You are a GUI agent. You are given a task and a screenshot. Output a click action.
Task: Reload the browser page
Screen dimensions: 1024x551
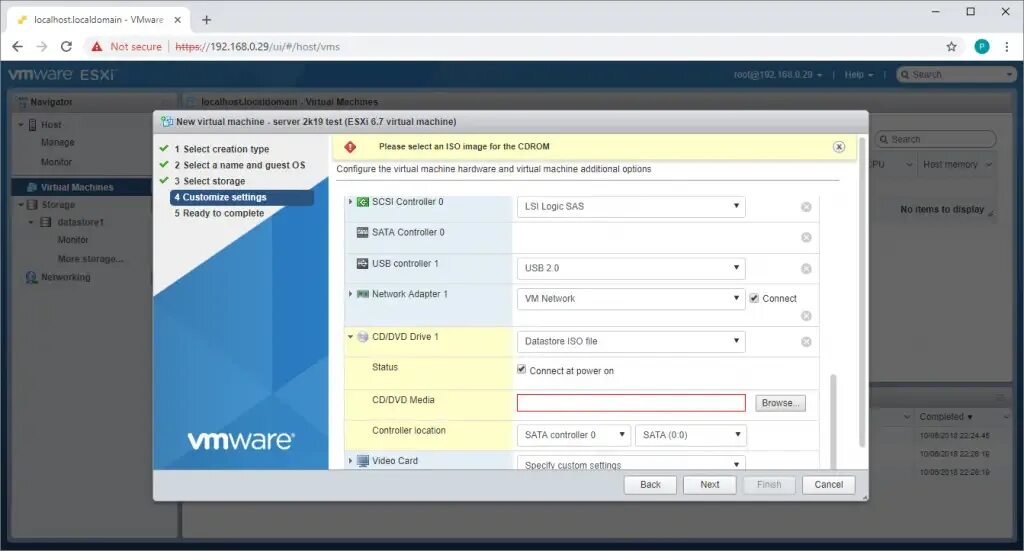(66, 46)
